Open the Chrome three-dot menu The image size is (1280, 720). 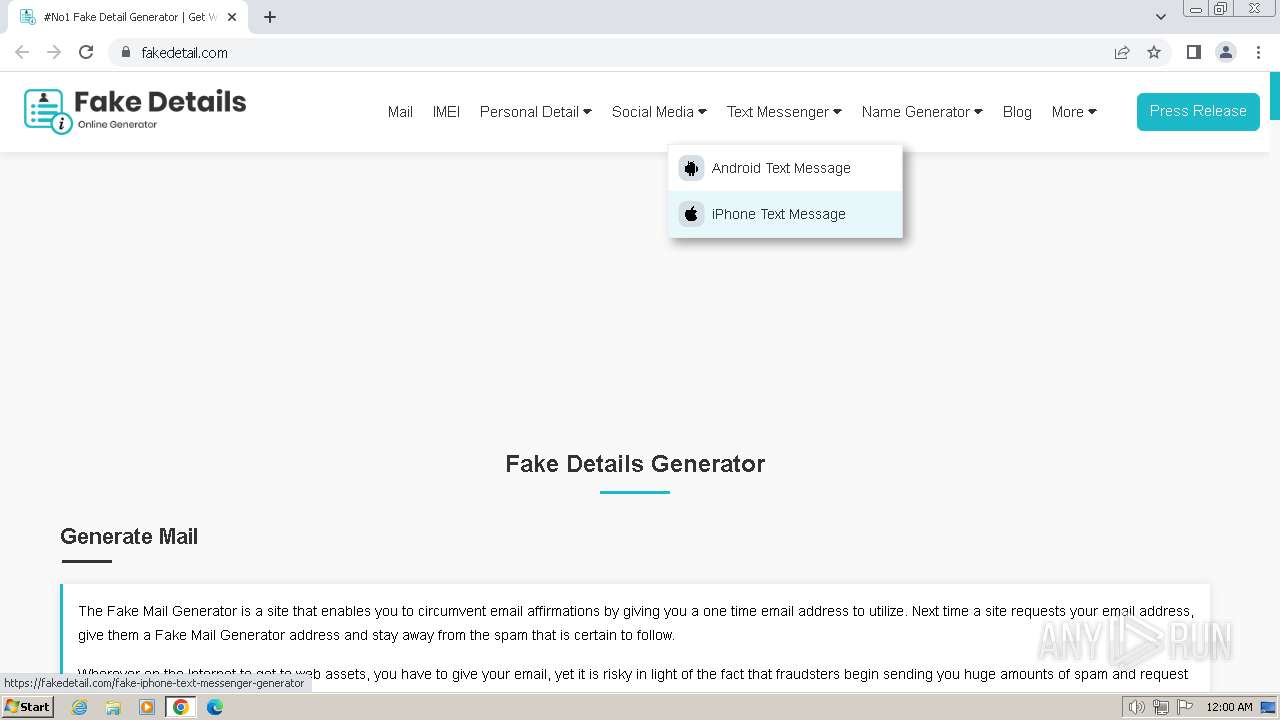(x=1258, y=52)
